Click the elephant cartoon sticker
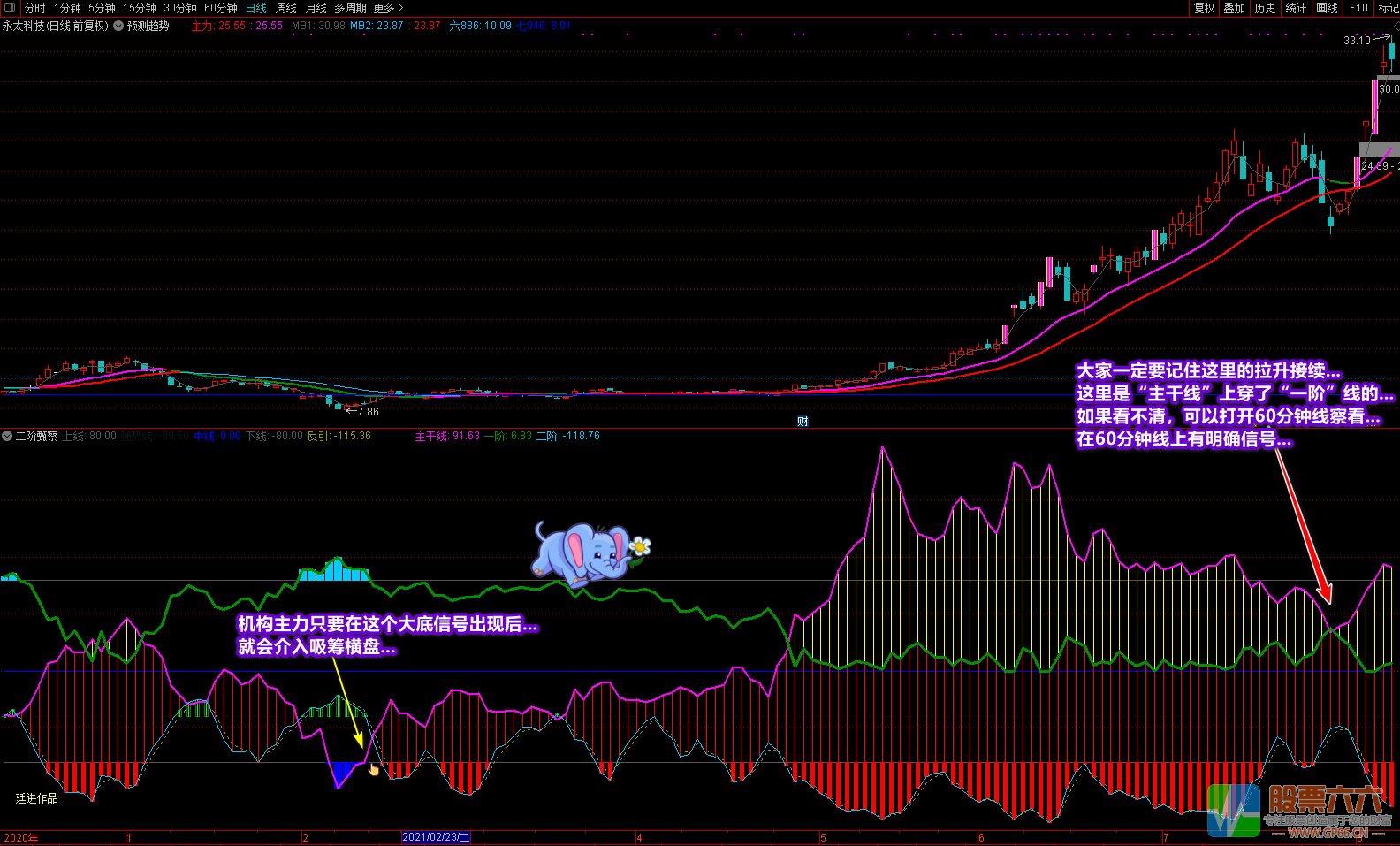The width and height of the screenshot is (1400, 846). [x=589, y=553]
